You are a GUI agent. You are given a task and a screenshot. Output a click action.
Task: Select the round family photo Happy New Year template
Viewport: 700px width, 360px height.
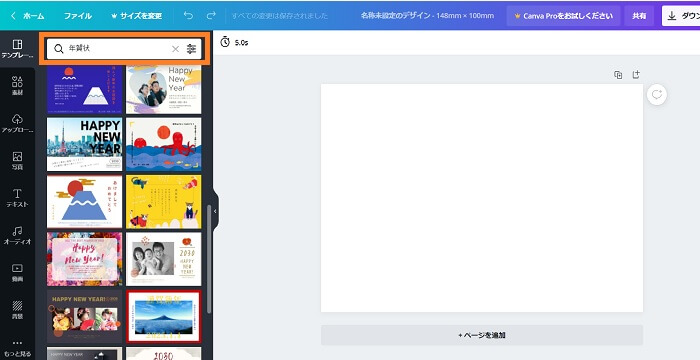click(163, 89)
